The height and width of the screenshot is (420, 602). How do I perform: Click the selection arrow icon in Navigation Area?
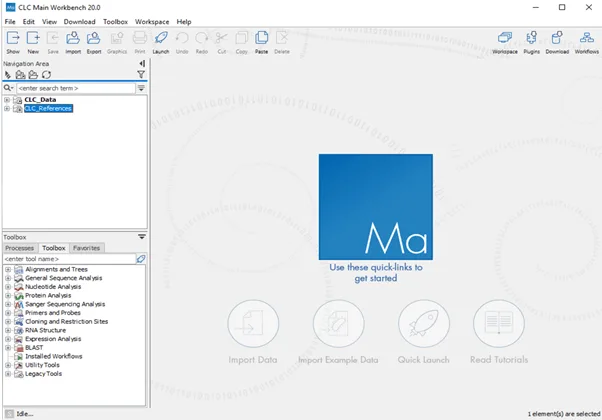[x=8, y=75]
